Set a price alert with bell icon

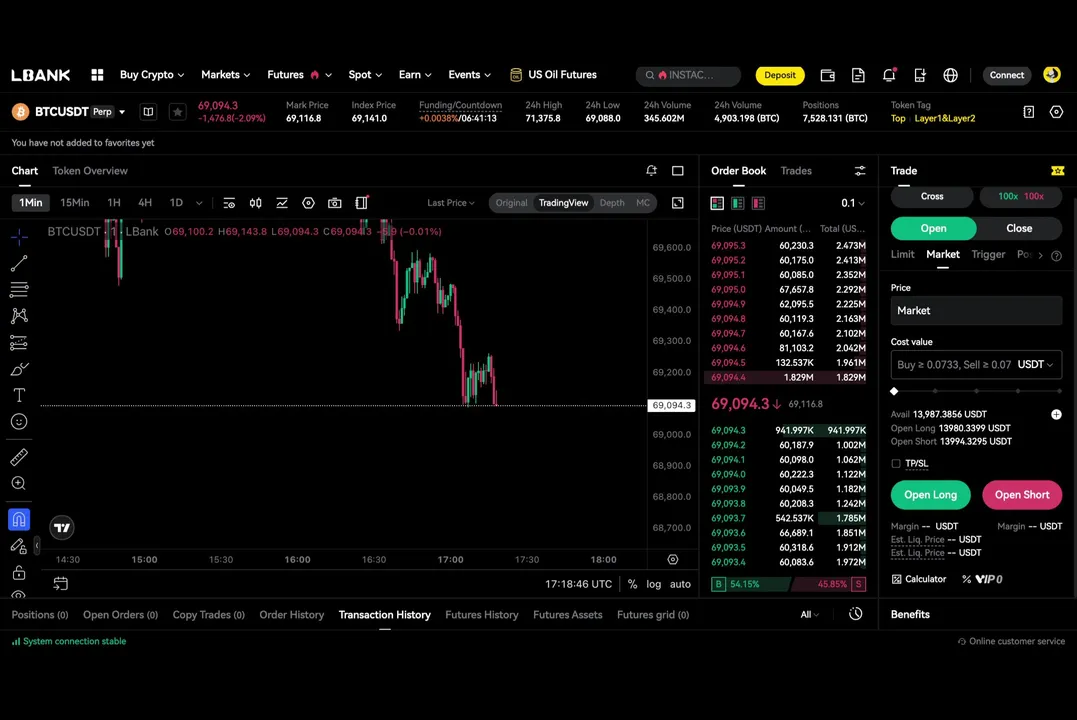point(651,170)
